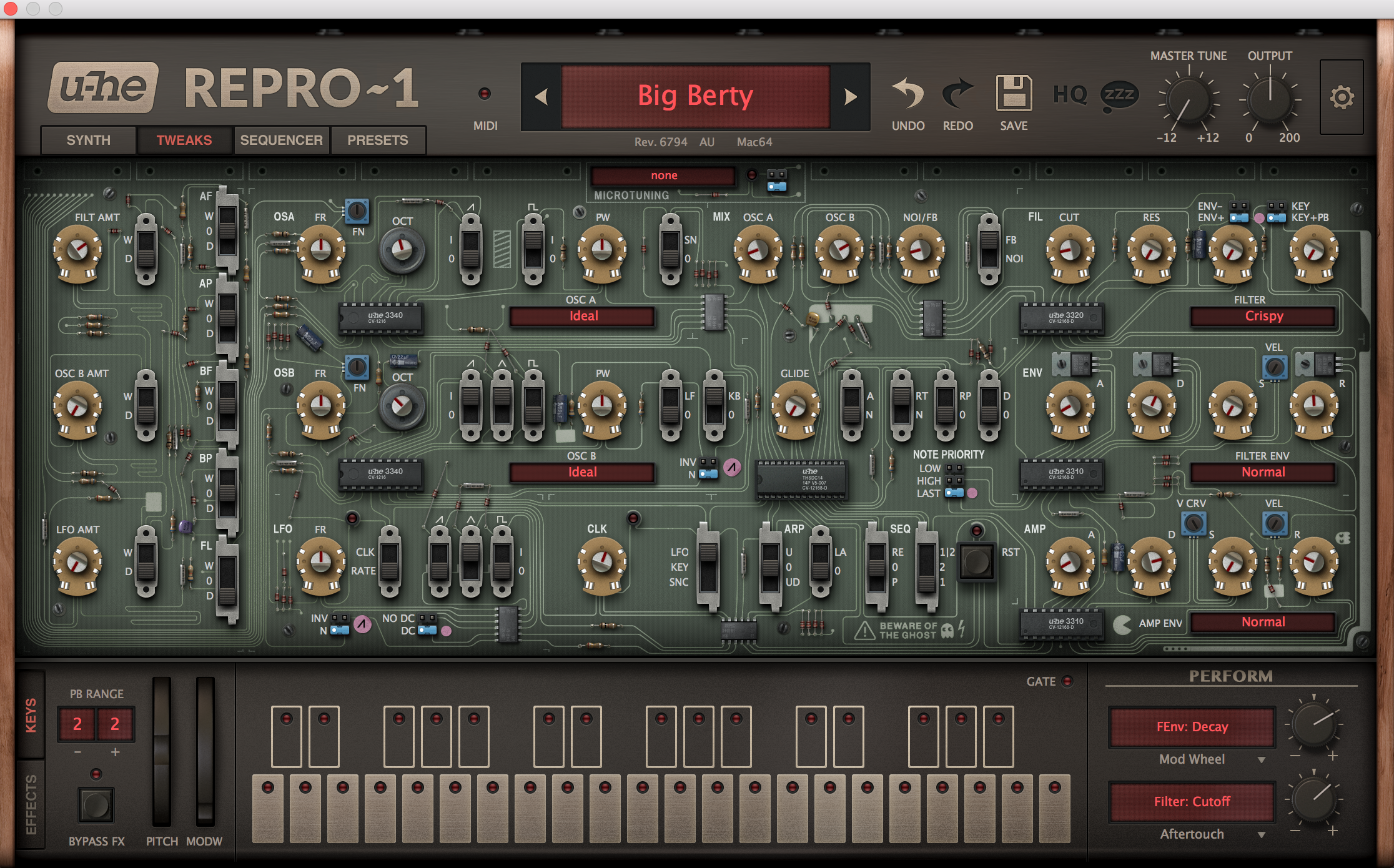Click the FEnv: Decay perform target

[1192, 727]
